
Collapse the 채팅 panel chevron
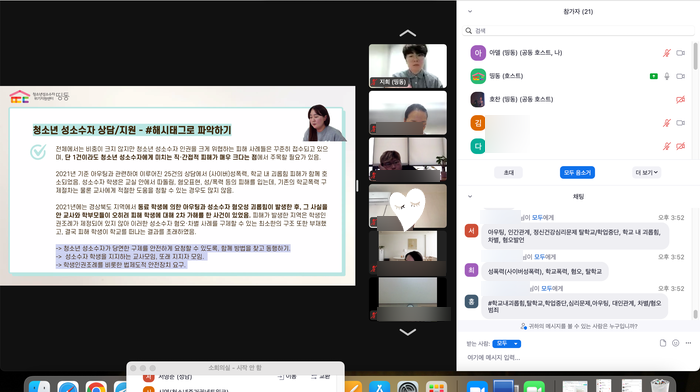470,196
